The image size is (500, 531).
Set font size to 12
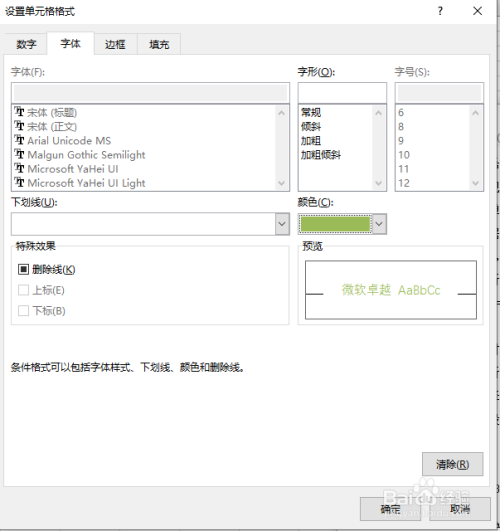tap(404, 183)
